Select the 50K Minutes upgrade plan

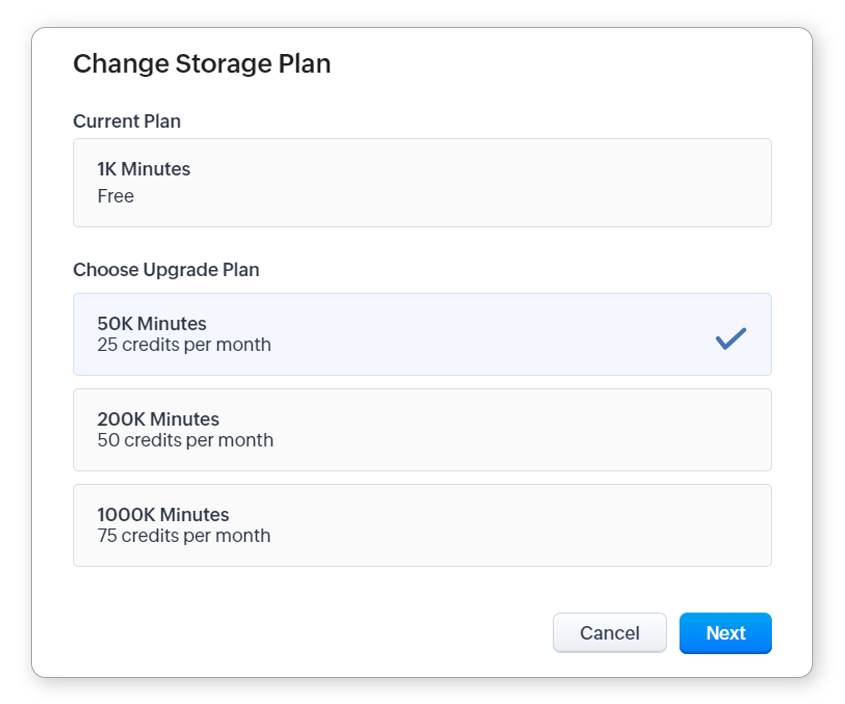pyautogui.click(x=421, y=334)
